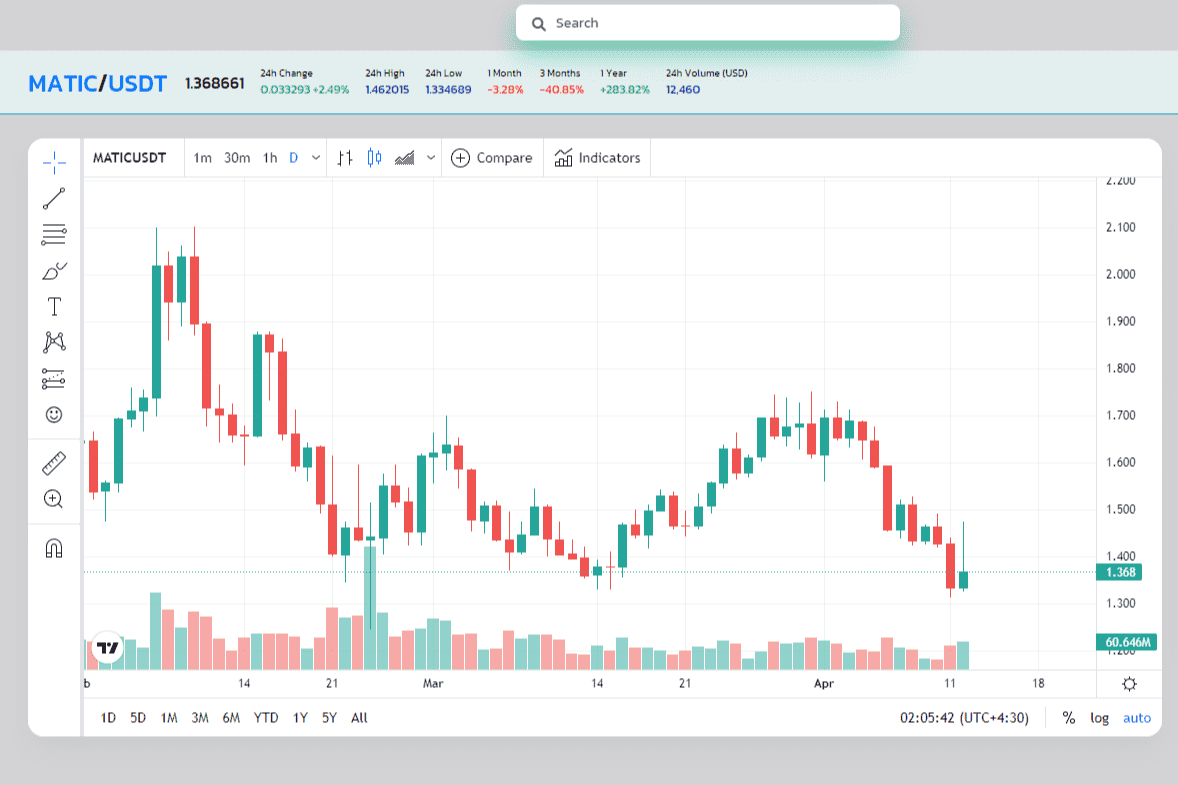Select the text annotation tool
The image size is (1178, 785).
[54, 306]
